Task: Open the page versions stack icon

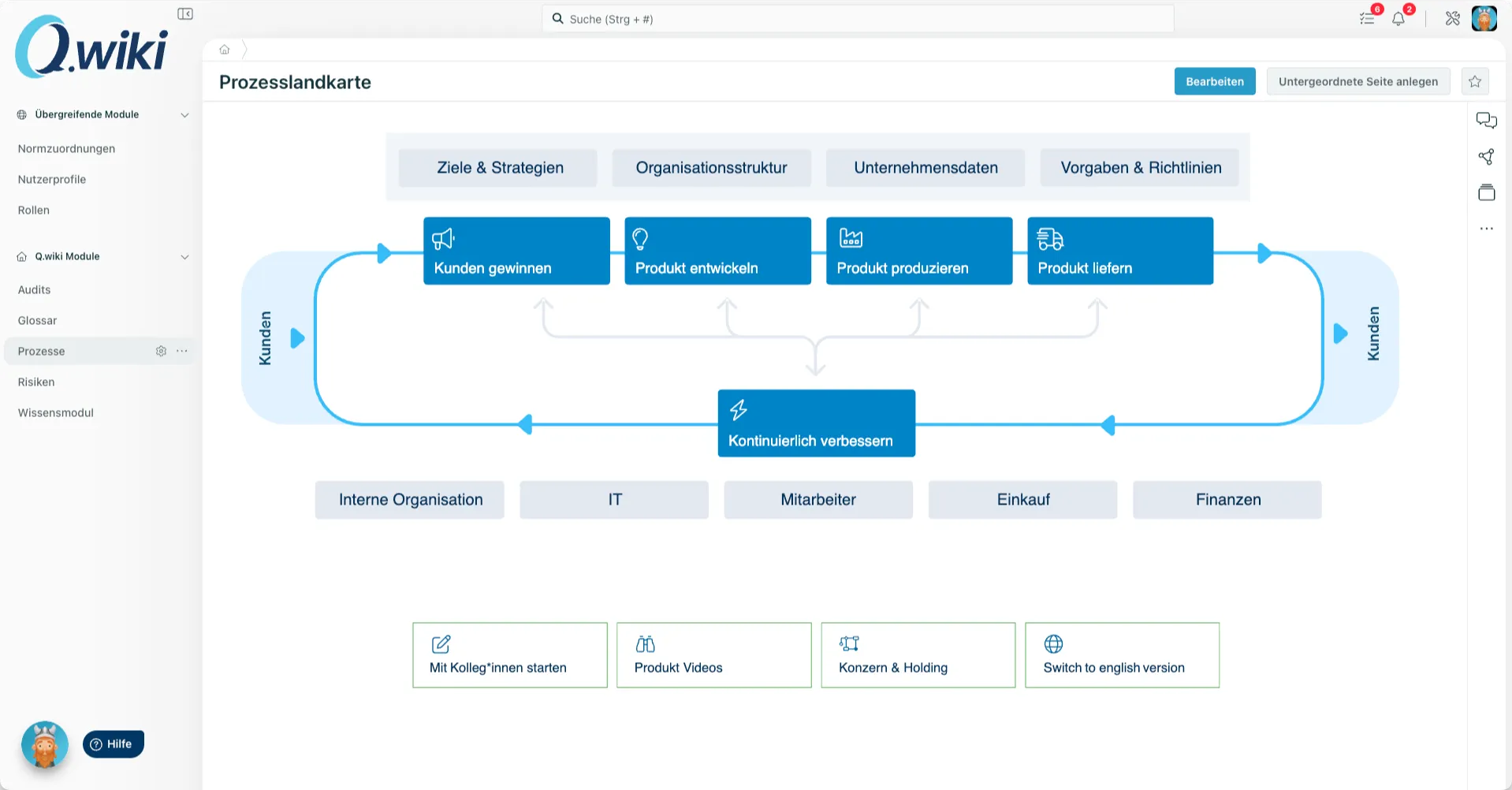Action: [1486, 192]
